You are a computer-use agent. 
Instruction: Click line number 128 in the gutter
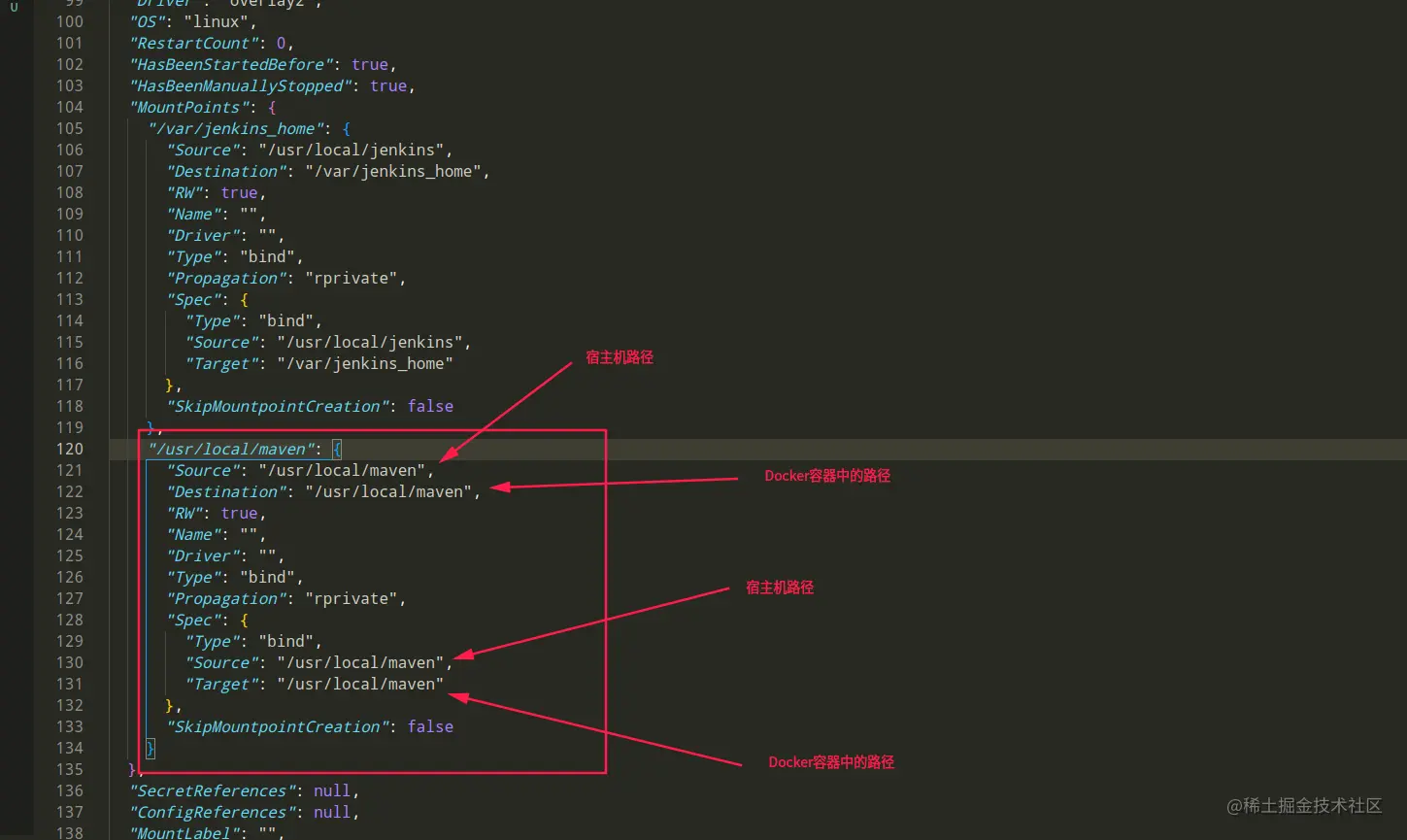click(70, 620)
